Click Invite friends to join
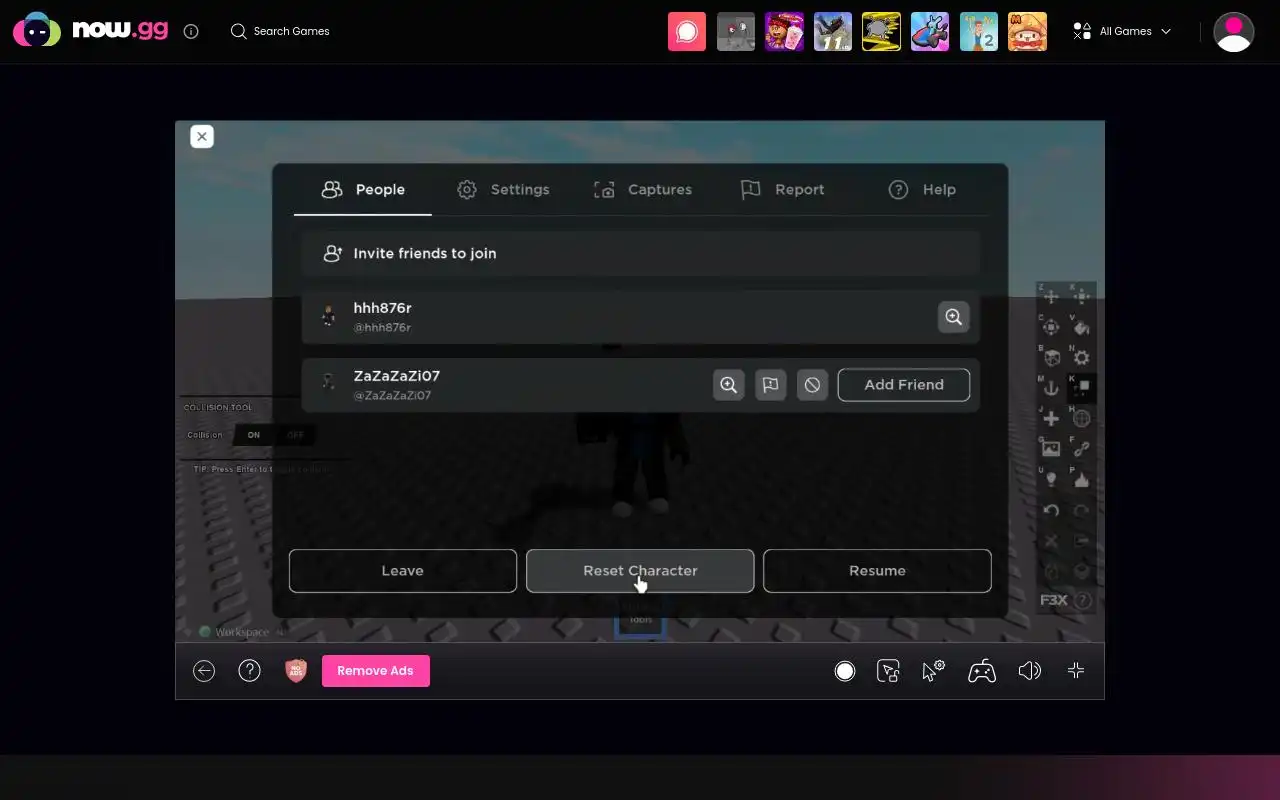 640,253
